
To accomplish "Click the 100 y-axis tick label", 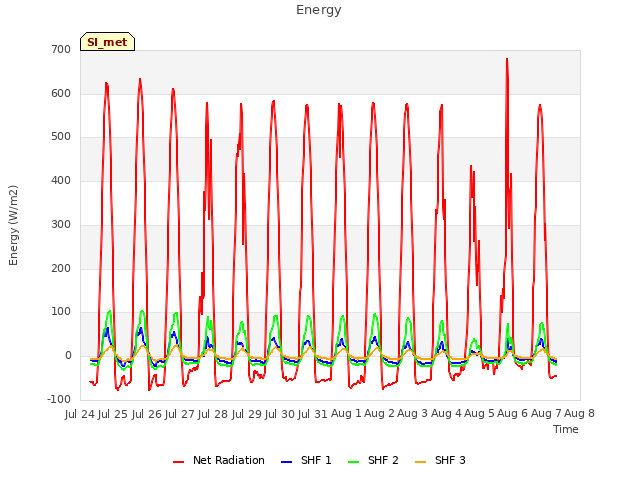I will (x=61, y=312).
